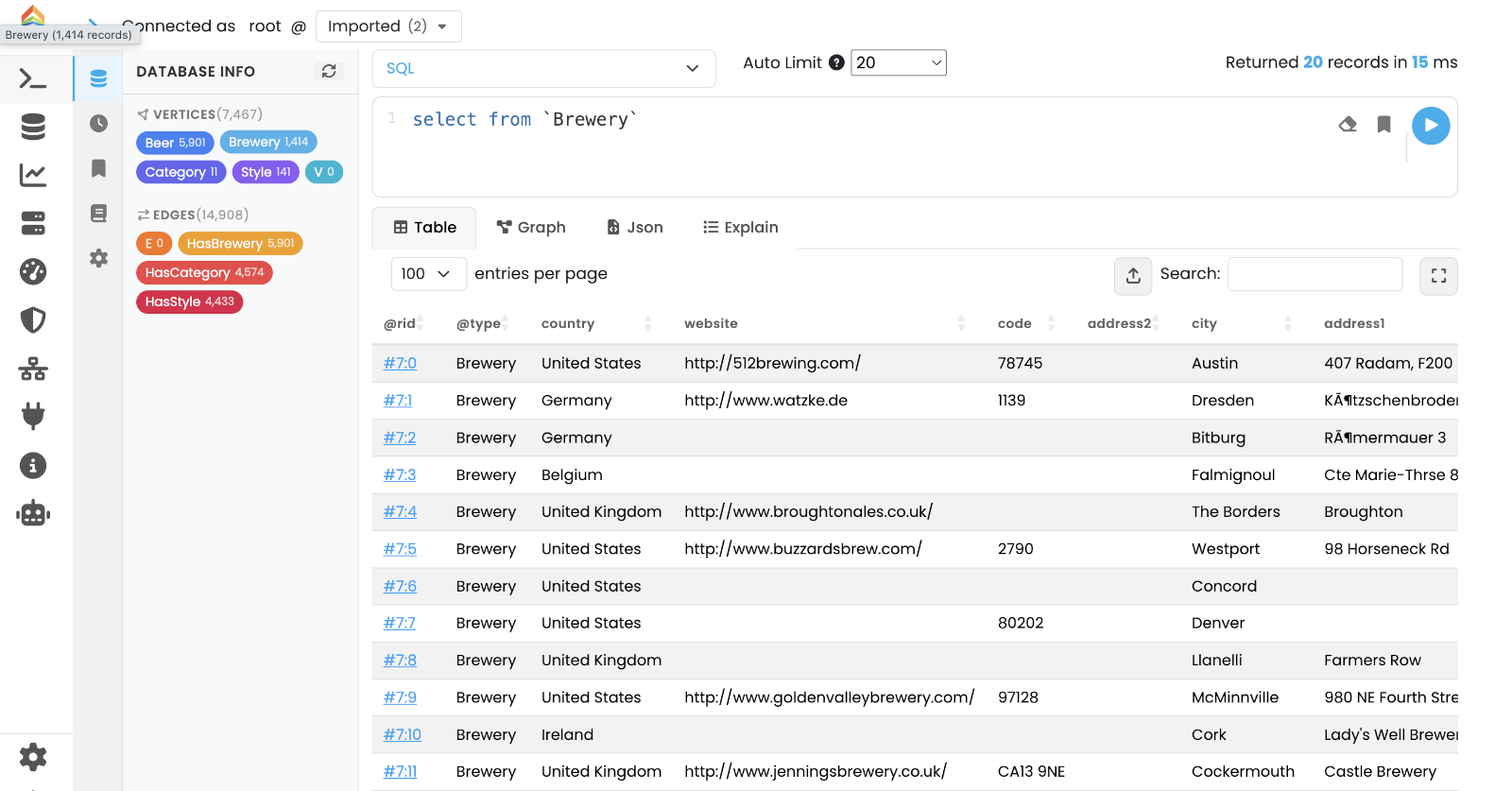This screenshot has height=791, width=1512.
Task: Click the table Search input field
Action: 1314,274
